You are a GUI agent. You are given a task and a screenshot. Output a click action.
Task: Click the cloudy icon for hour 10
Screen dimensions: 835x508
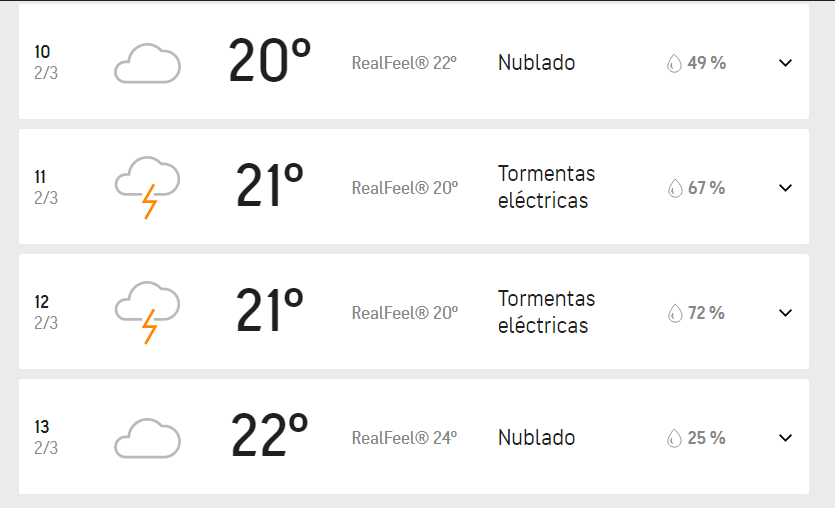click(x=148, y=63)
